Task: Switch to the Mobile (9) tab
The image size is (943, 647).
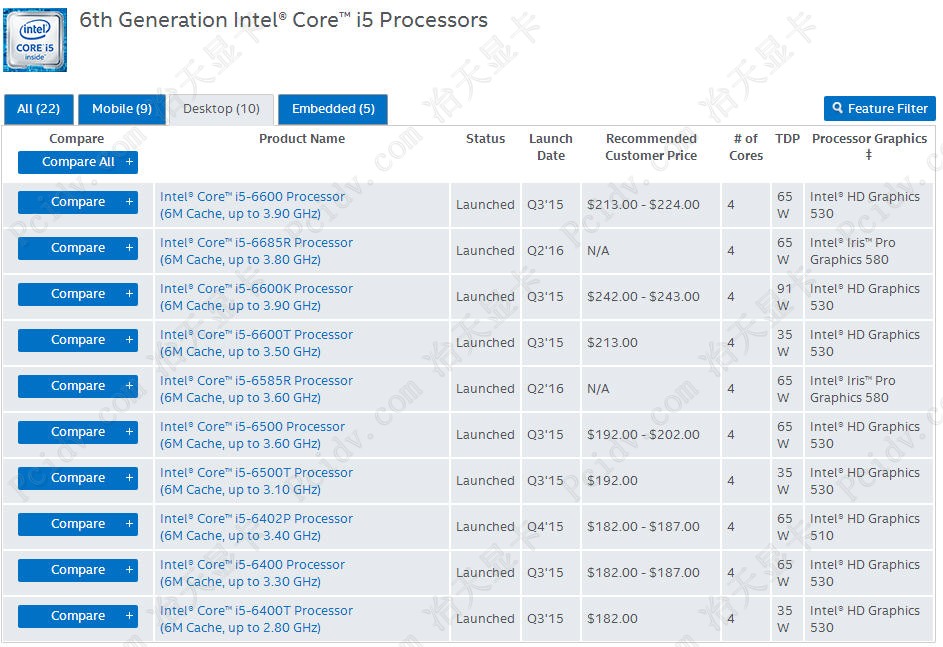Action: click(x=122, y=109)
